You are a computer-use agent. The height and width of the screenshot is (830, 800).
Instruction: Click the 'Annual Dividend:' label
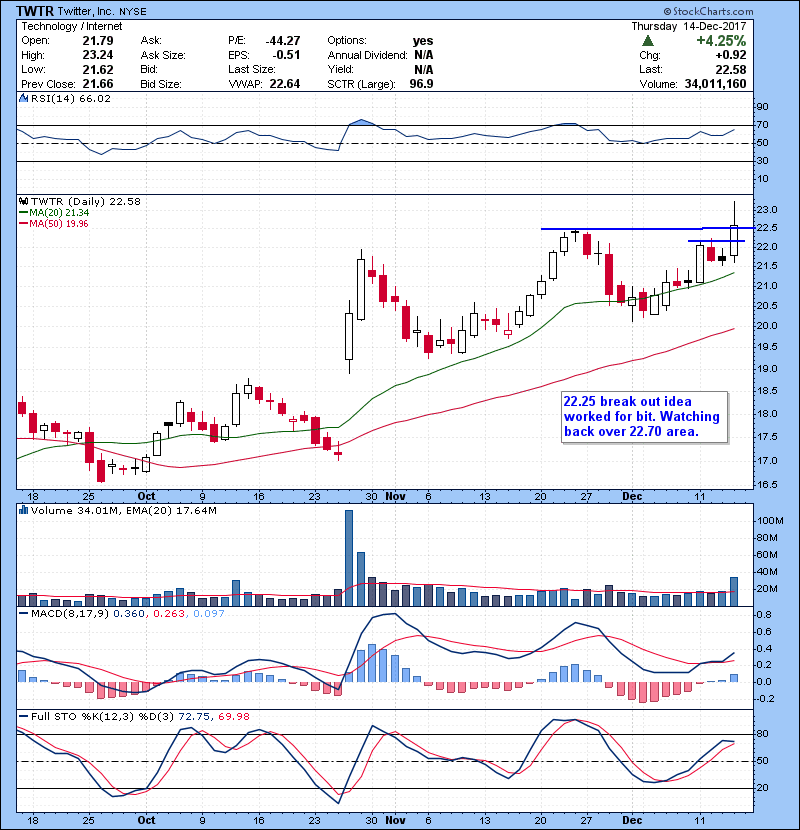point(367,55)
